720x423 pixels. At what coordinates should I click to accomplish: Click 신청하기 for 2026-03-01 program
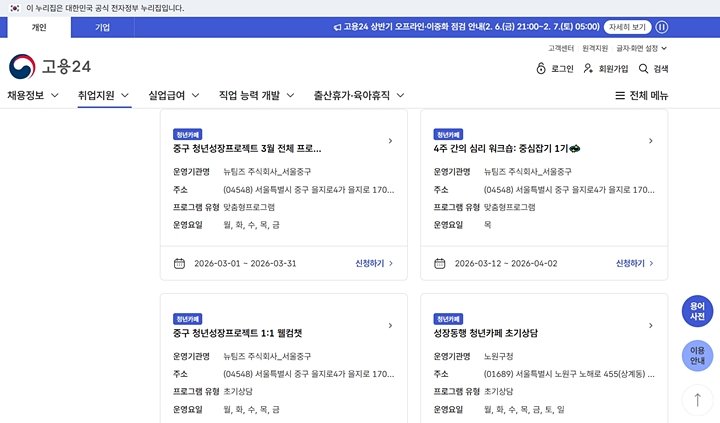374,263
